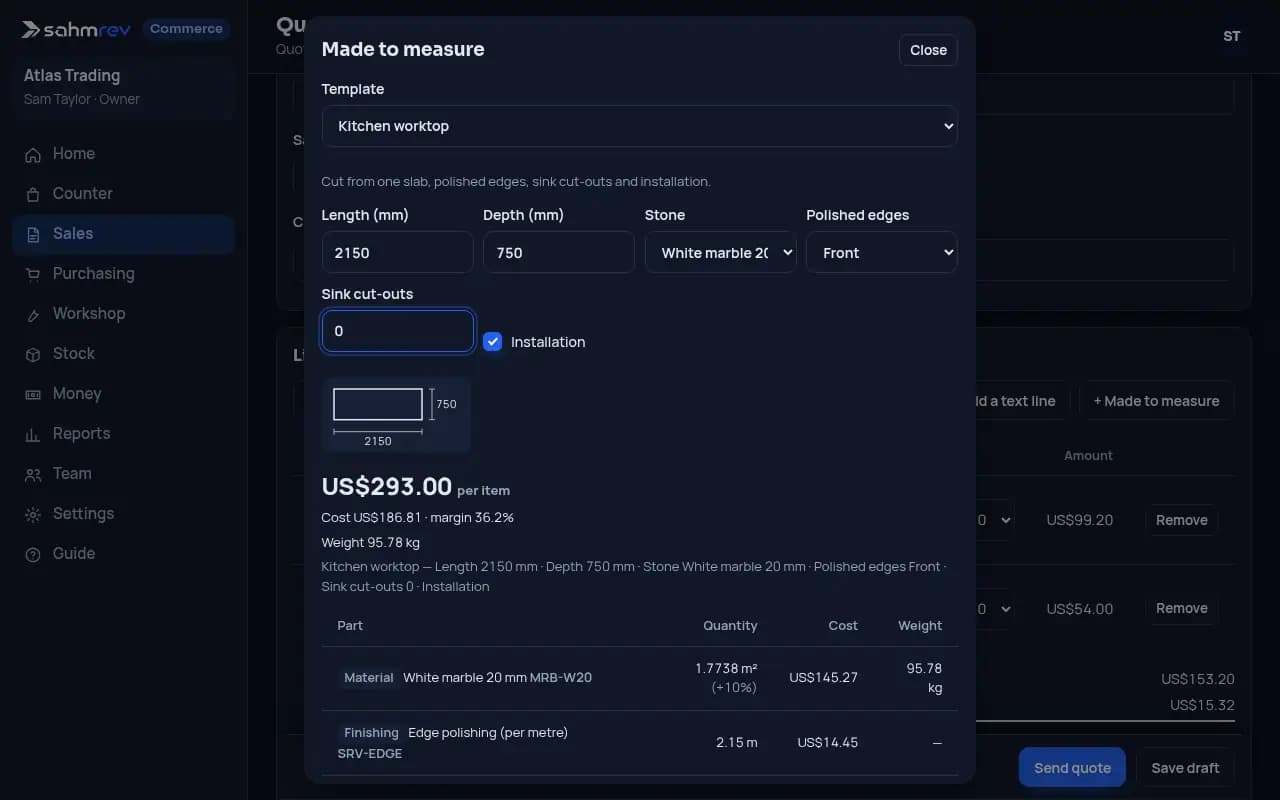Focus the Sink cut-outs field
1280x800 pixels.
pos(397,331)
